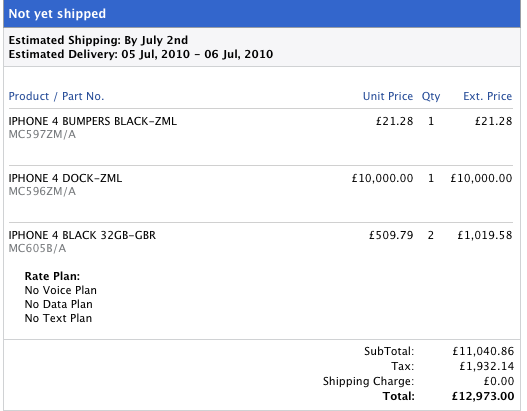
Task: Click the £10,000.00 unit price for the dock
Action: pyautogui.click(x=382, y=178)
